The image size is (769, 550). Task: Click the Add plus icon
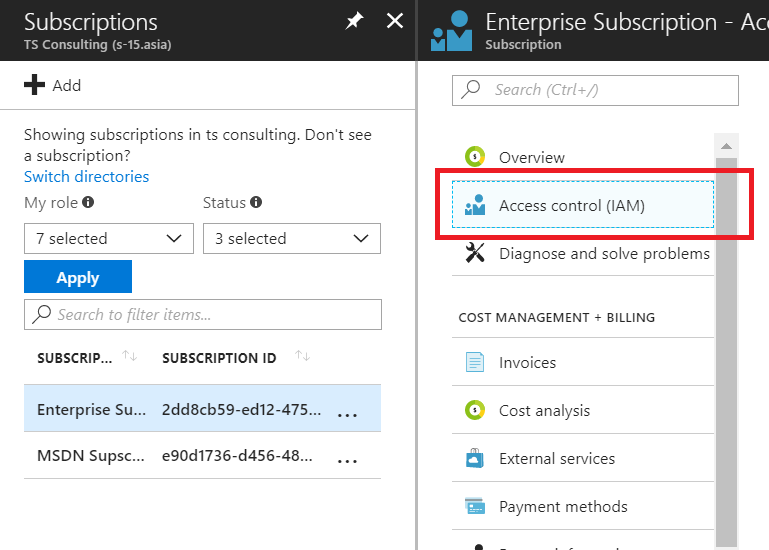pos(35,85)
